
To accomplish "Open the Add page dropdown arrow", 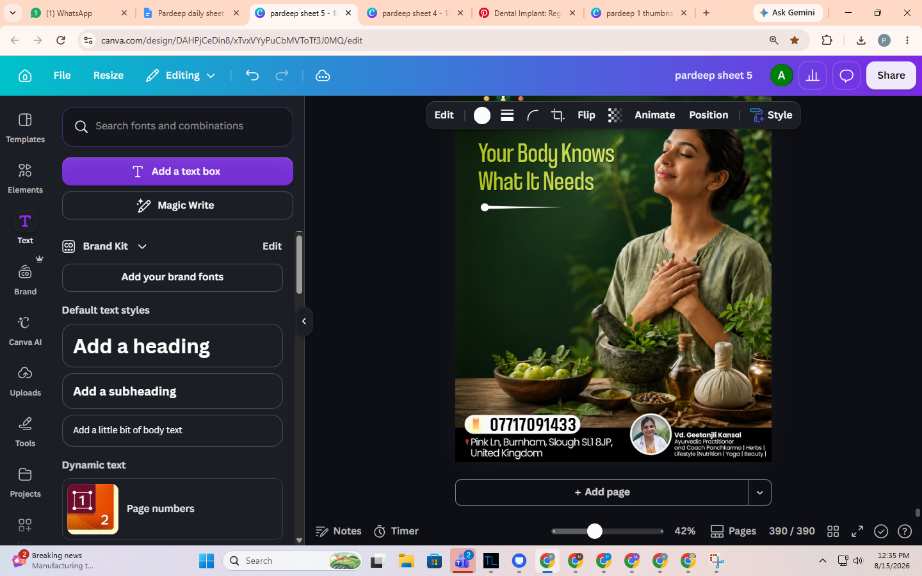I will [x=759, y=493].
